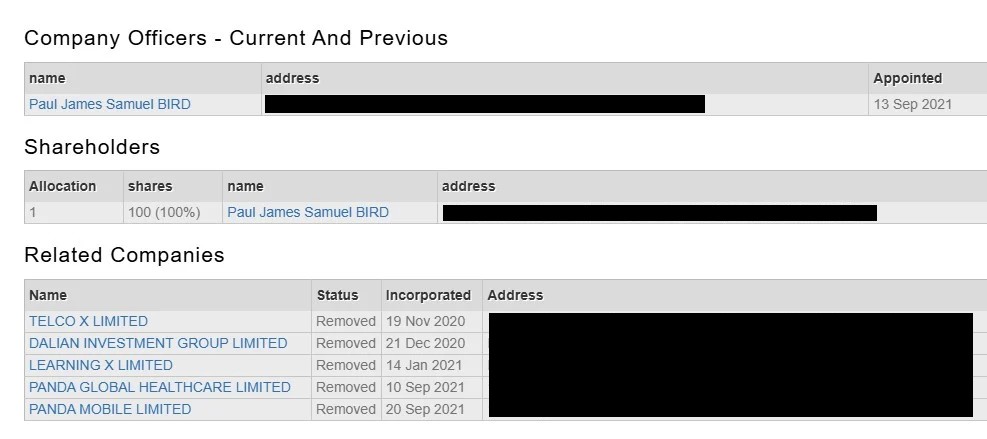Viewport: 987px width, 439px height.
Task: Open PANDA MOBILE LIMITED company link
Action: [110, 409]
